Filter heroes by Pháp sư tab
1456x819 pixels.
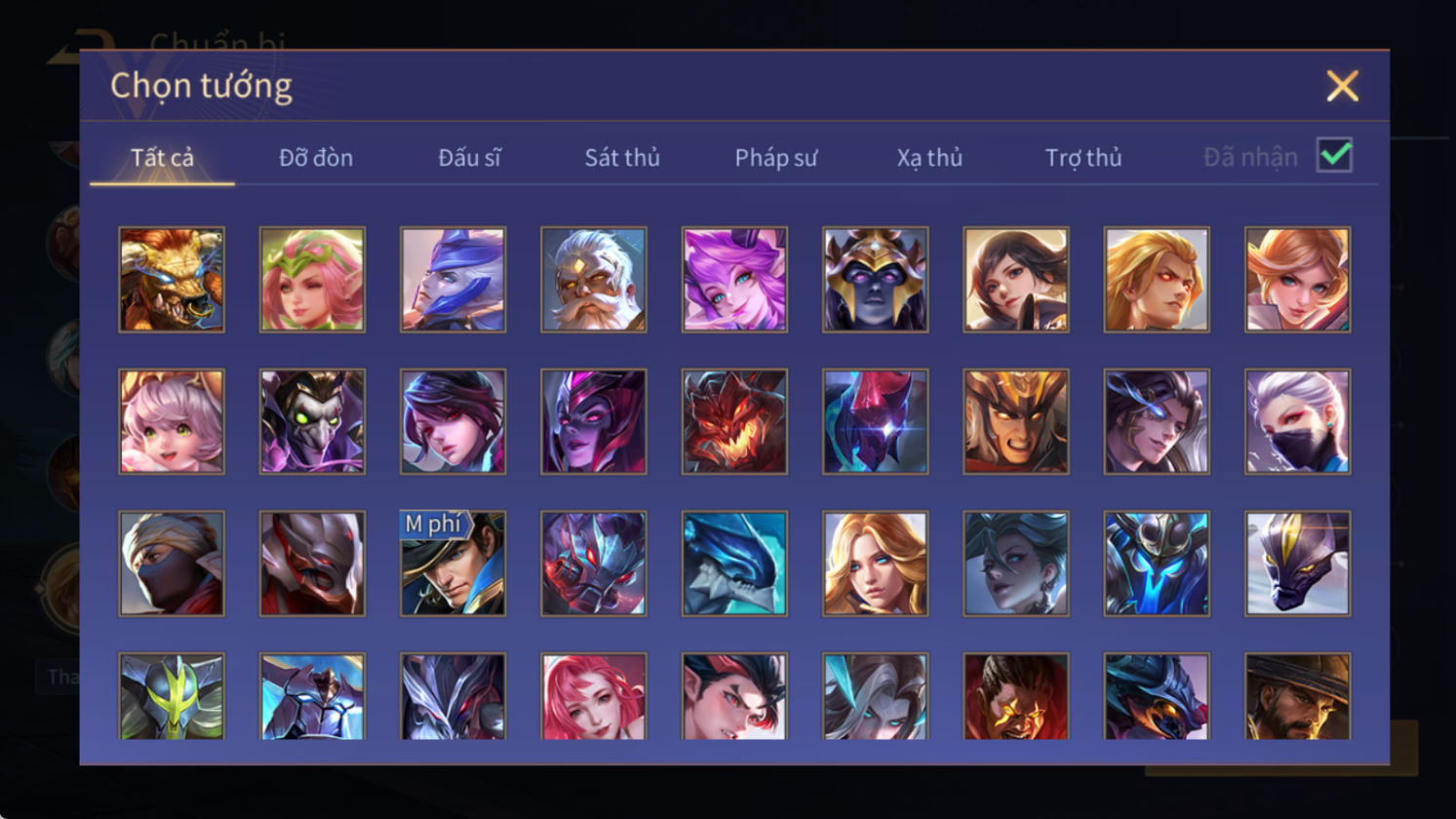click(x=776, y=157)
